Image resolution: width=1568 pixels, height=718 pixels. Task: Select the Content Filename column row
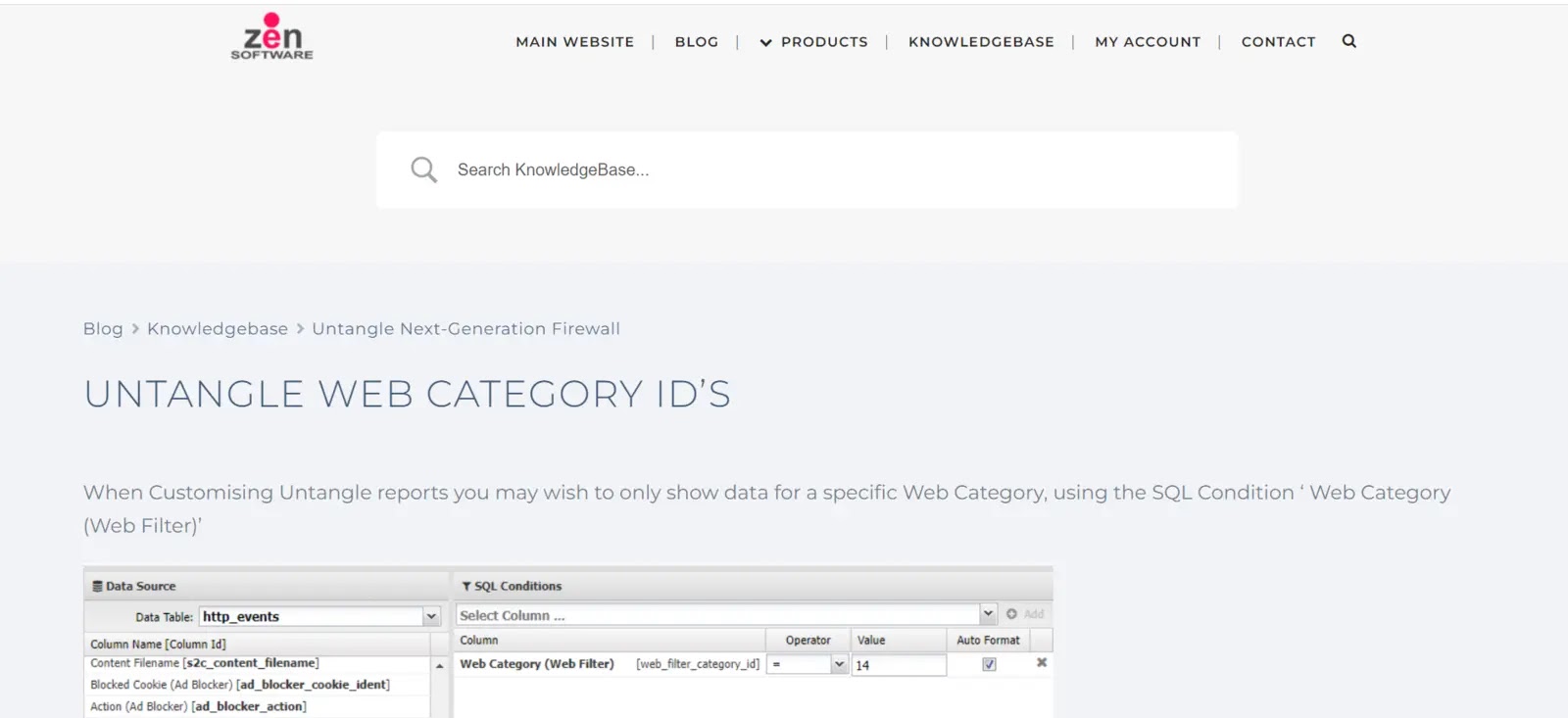pos(257,663)
